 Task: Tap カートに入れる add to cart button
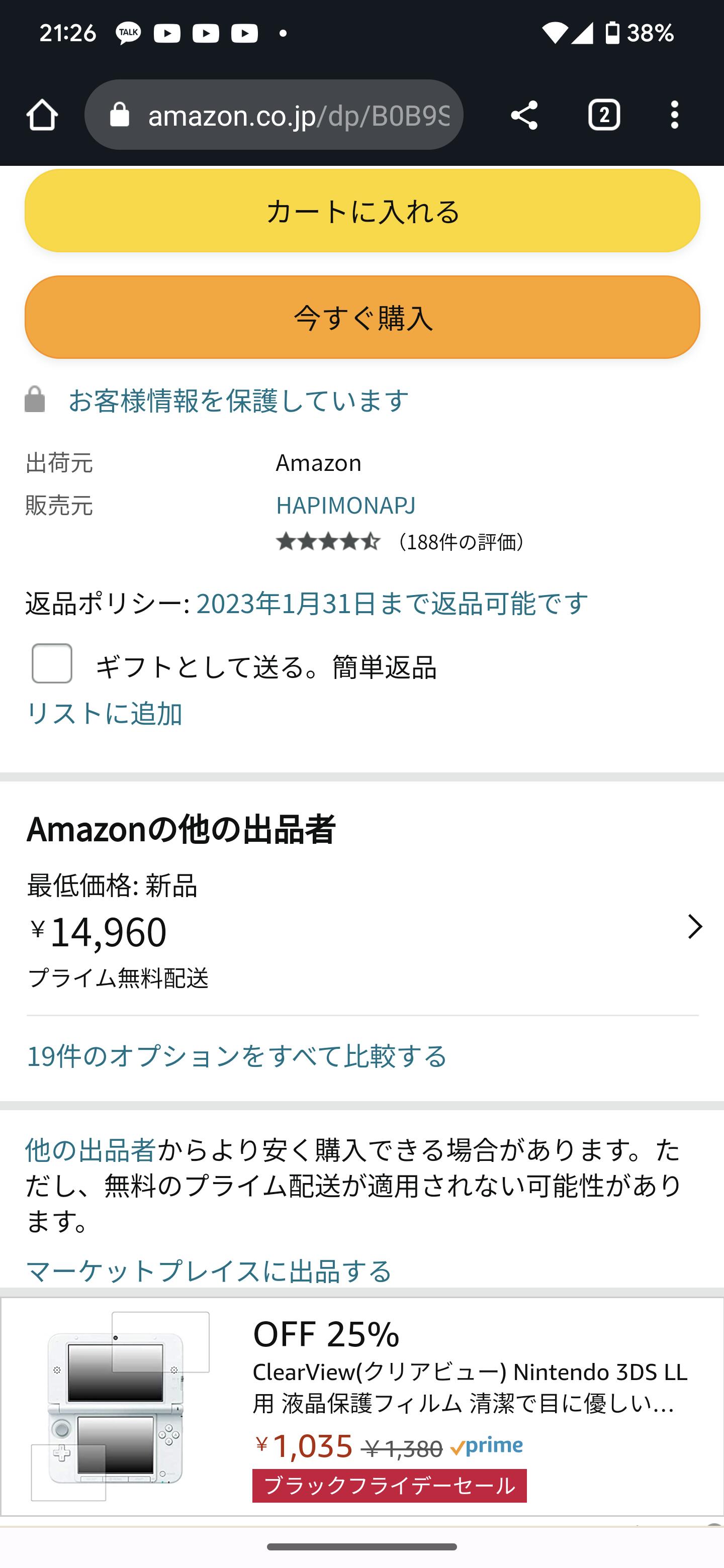click(x=363, y=211)
